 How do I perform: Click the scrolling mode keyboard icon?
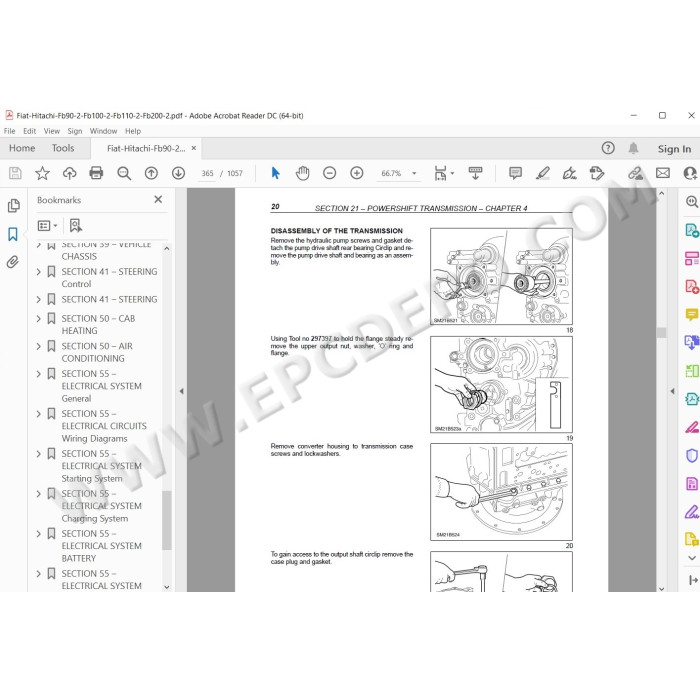point(475,173)
